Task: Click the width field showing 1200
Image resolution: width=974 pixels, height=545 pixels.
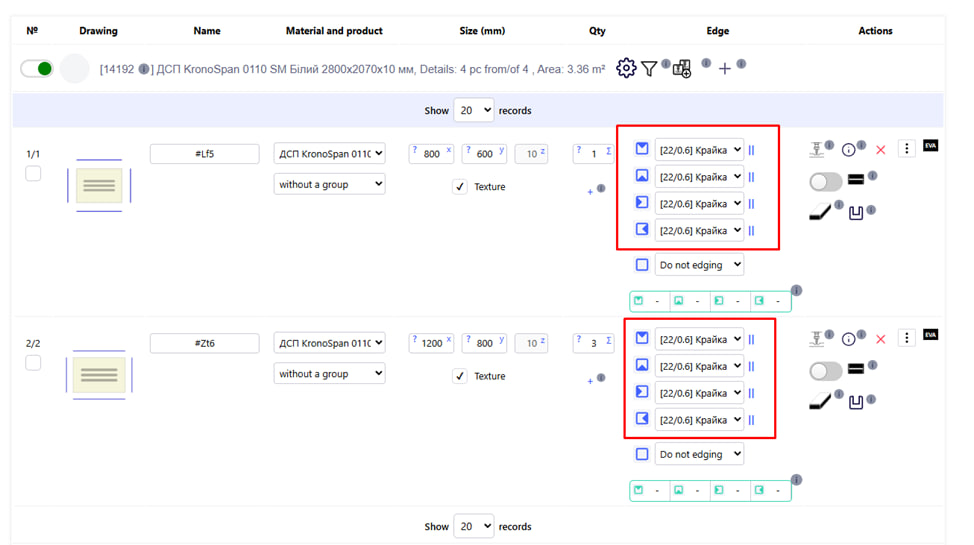Action: point(432,343)
